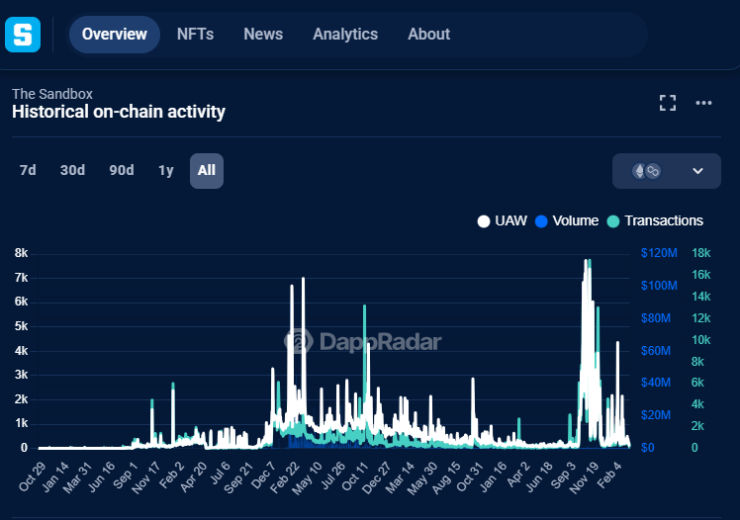Click the teal Transactions legend dot

click(x=613, y=221)
